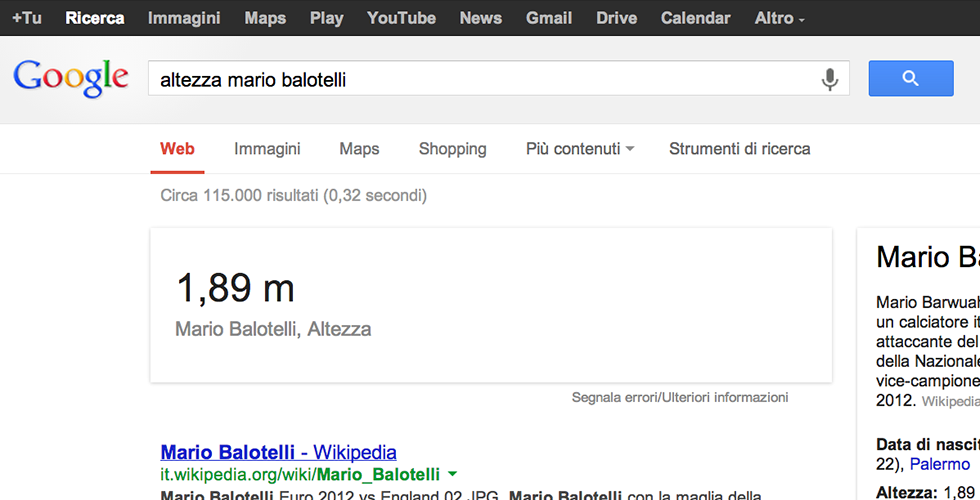Open the Shopping results tab
The height and width of the screenshot is (500, 980).
[452, 149]
